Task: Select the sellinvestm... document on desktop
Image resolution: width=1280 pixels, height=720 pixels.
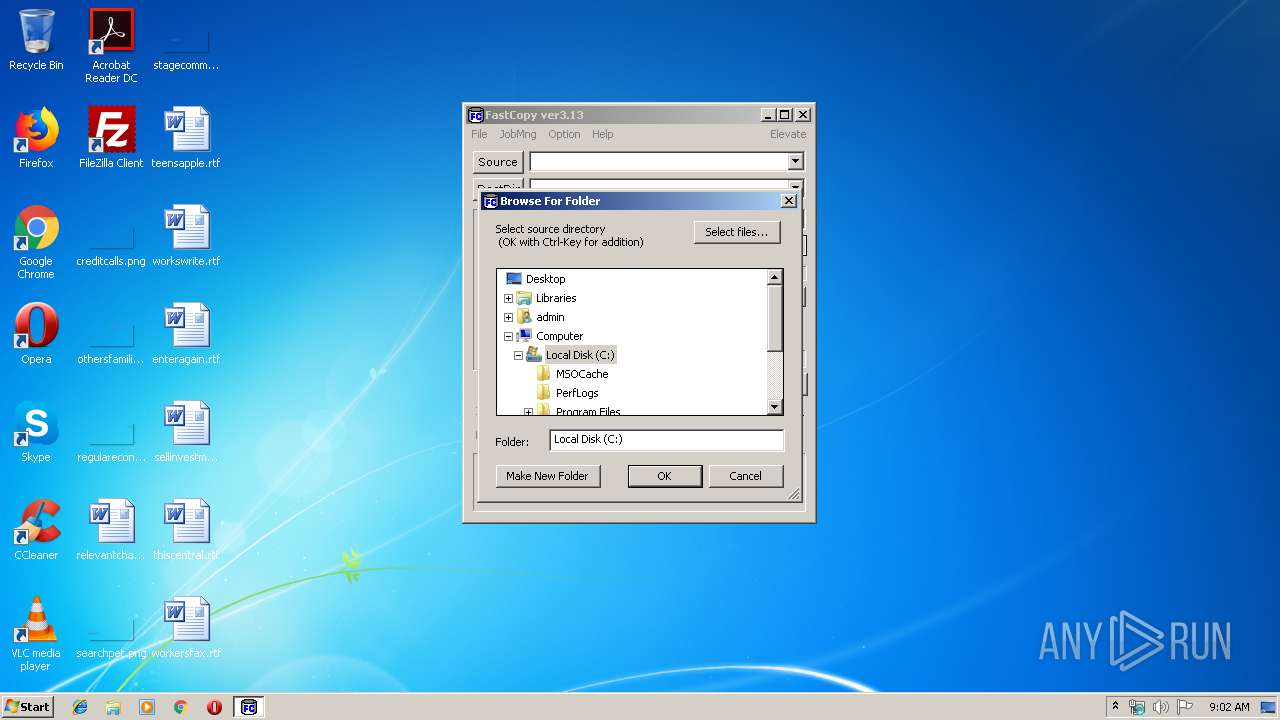Action: [x=186, y=432]
